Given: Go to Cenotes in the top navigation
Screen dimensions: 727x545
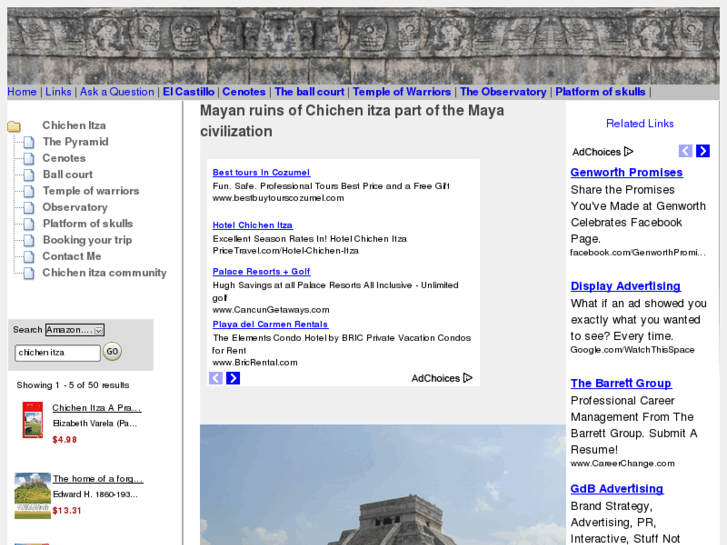Looking at the screenshot, I should coord(244,92).
